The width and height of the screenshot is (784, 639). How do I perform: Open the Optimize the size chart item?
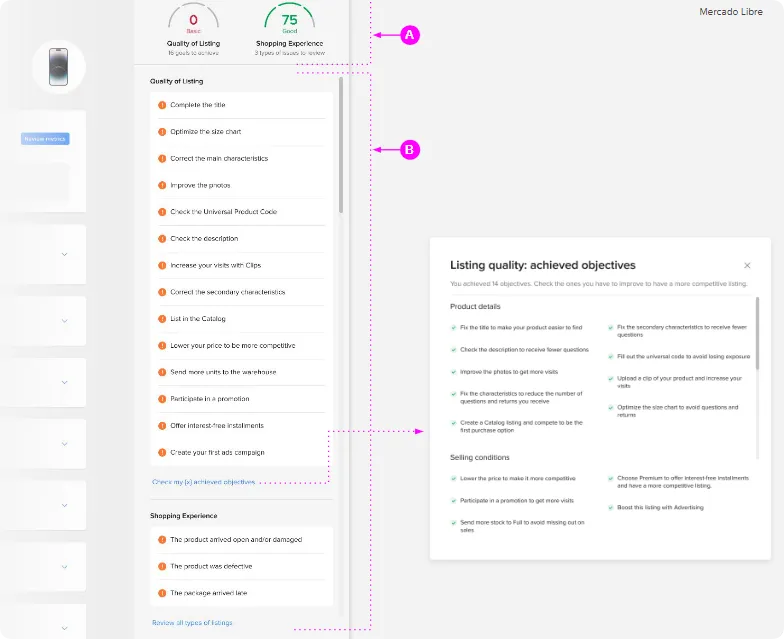pos(206,132)
